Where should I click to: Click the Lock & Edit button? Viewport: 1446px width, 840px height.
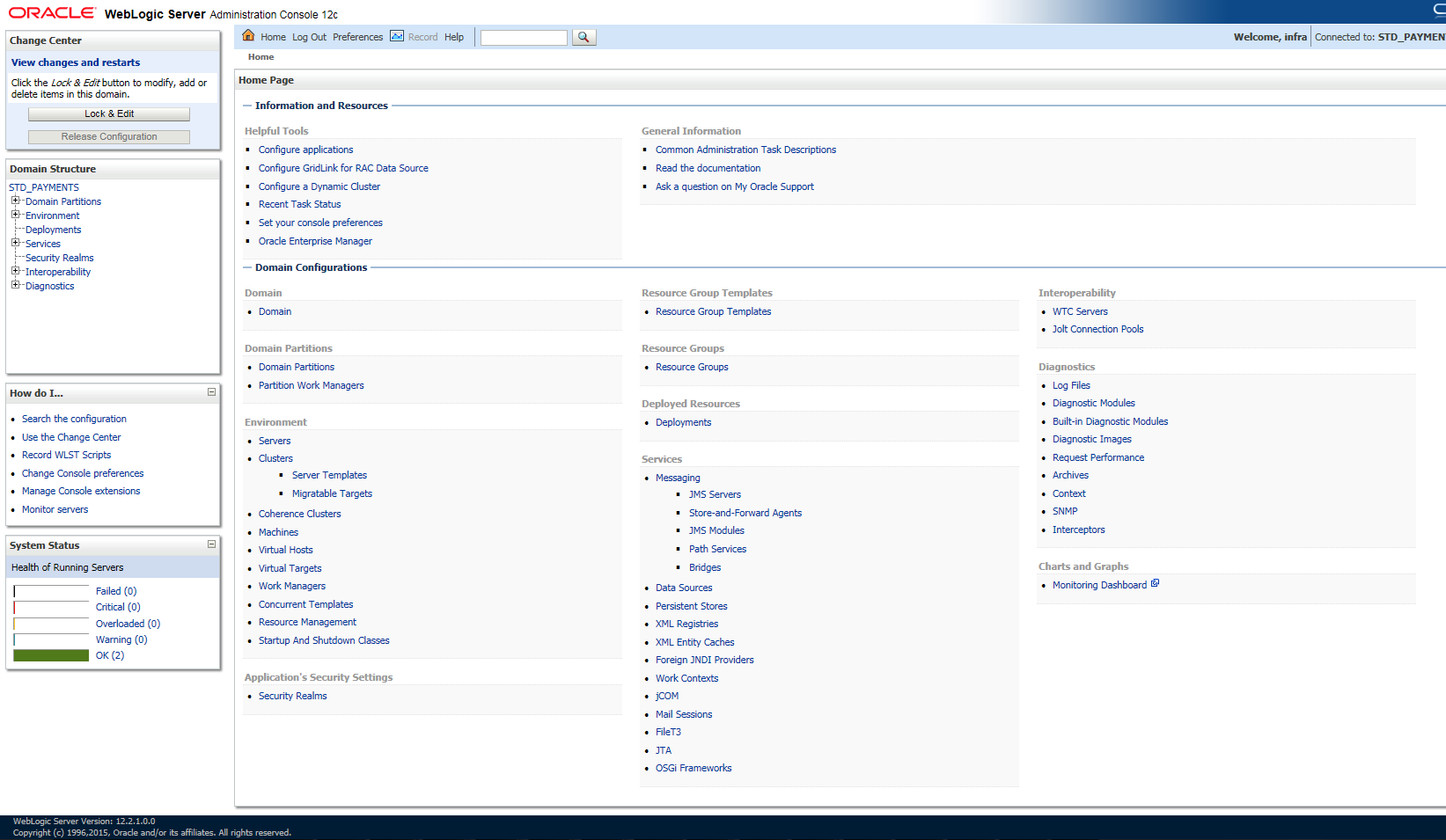click(109, 114)
